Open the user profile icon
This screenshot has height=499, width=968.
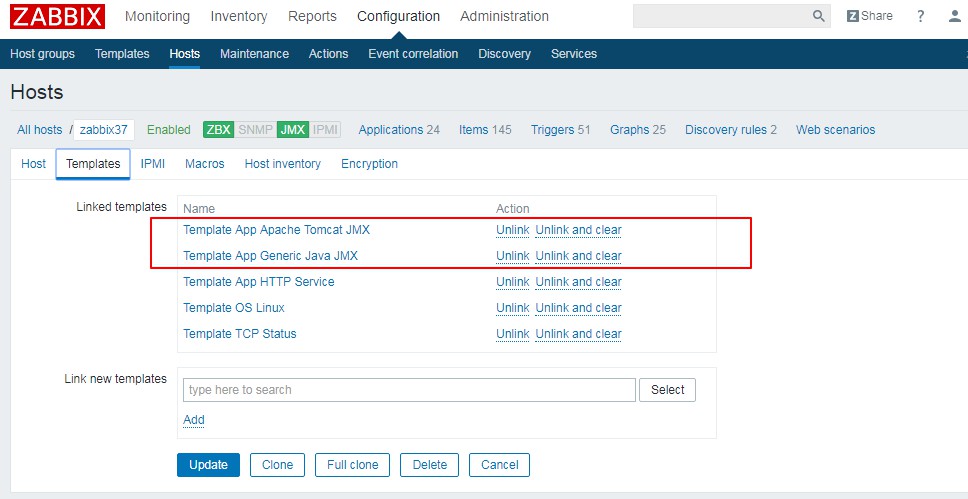tap(953, 16)
